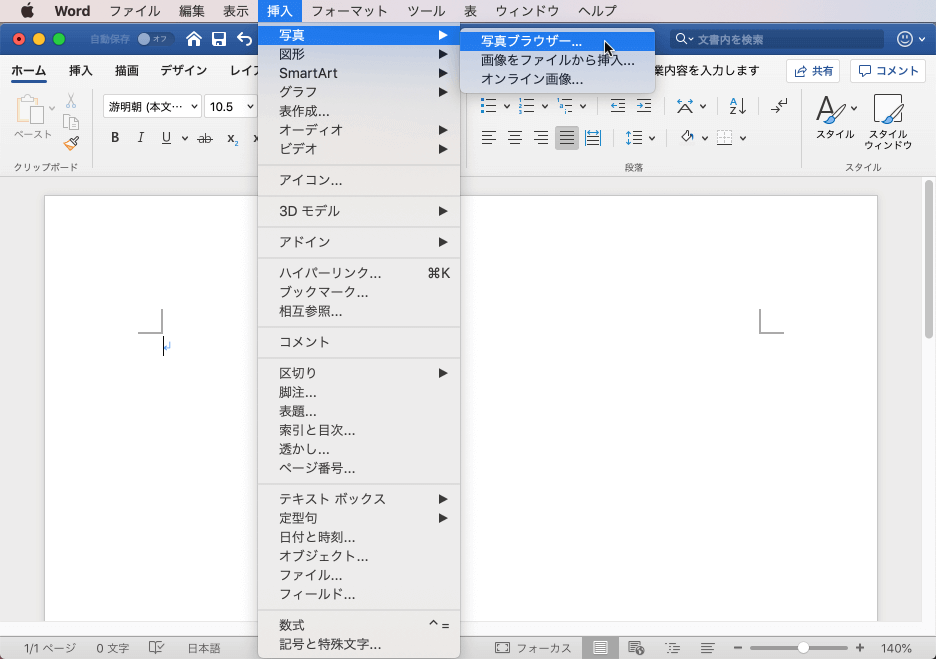Open line spacing dropdown
Viewport: 936px width, 659px height.
[x=652, y=138]
